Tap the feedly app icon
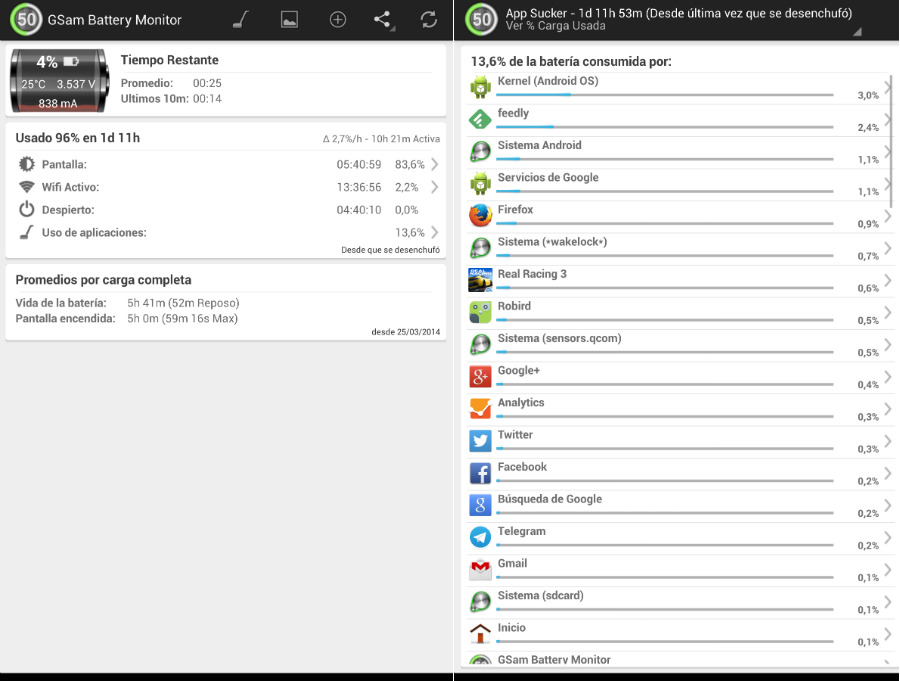The height and width of the screenshot is (681, 900). click(x=480, y=119)
